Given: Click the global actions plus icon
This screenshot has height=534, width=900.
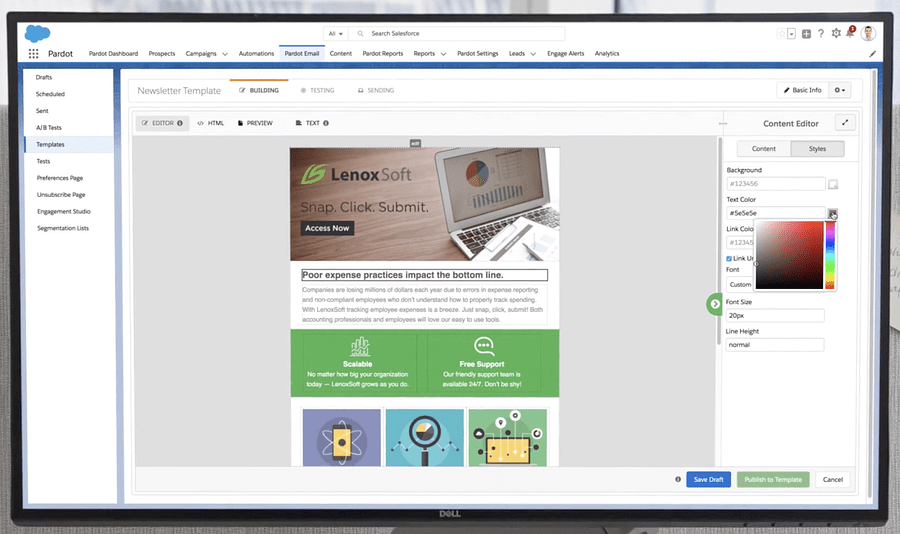Looking at the screenshot, I should coord(806,33).
